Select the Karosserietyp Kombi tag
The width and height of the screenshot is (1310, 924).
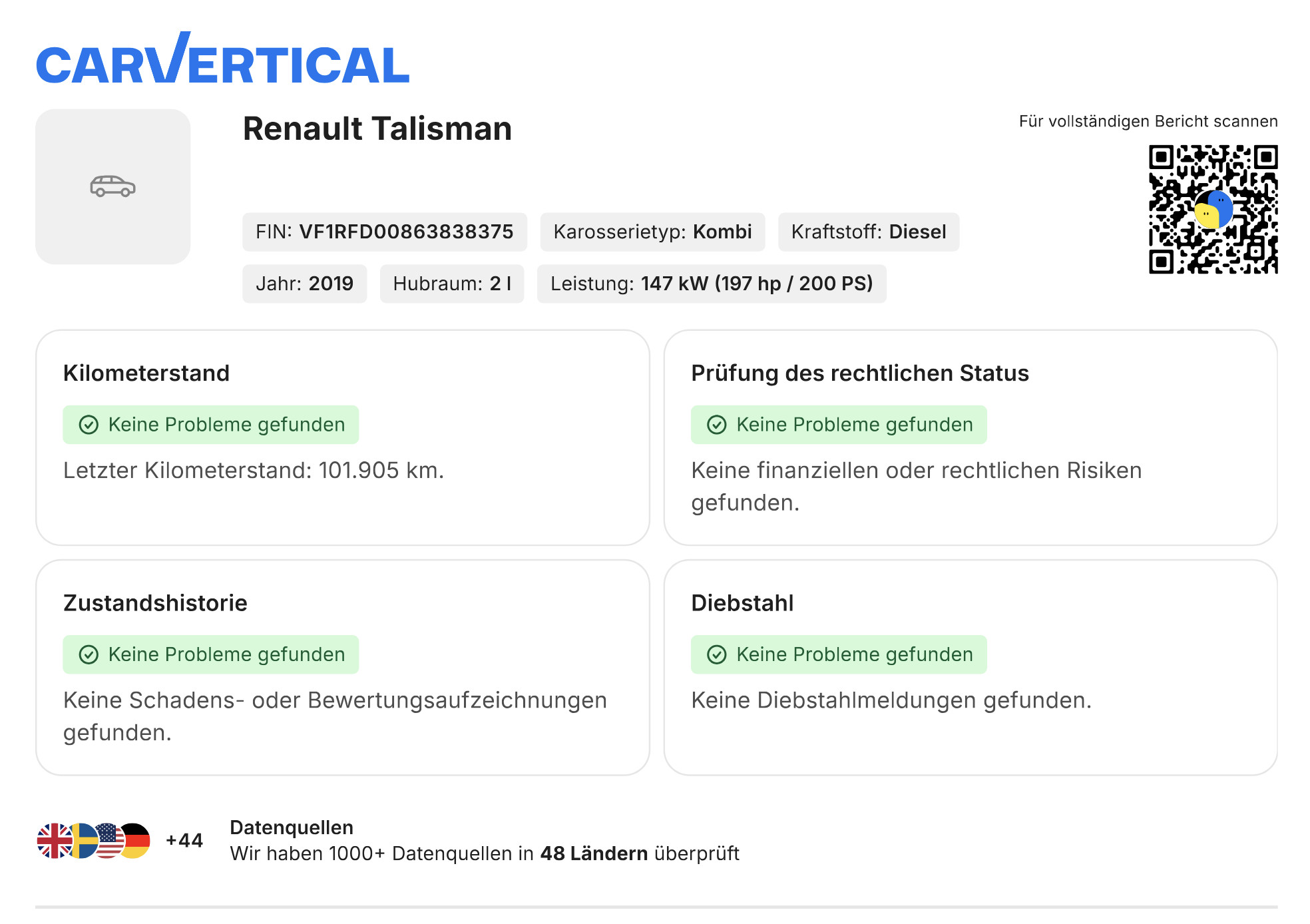point(652,232)
